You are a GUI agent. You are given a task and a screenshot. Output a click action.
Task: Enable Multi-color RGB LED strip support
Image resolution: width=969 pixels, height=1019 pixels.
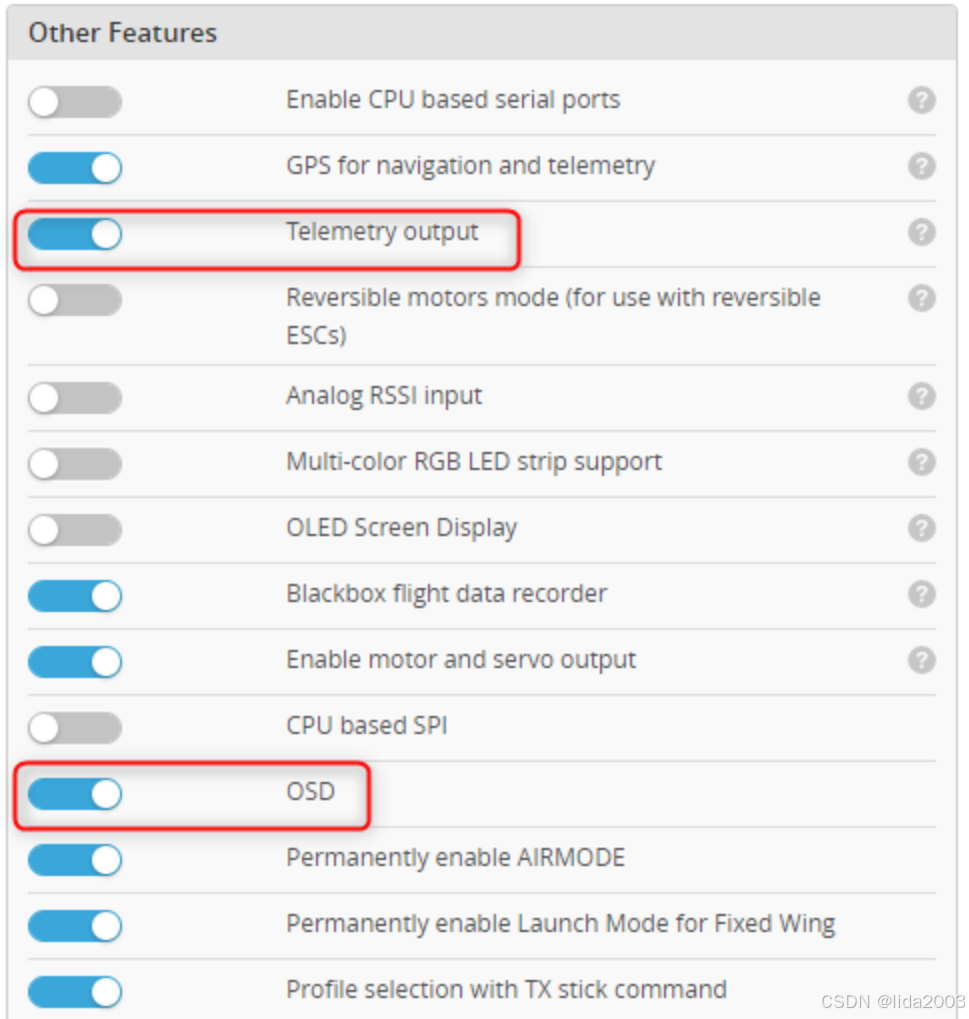(75, 464)
